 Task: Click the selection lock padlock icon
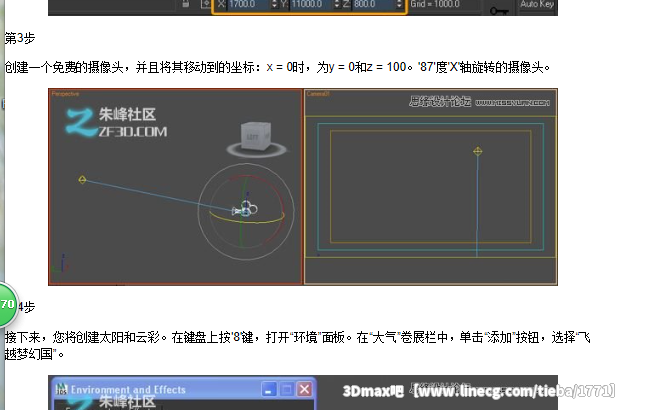(186, 4)
